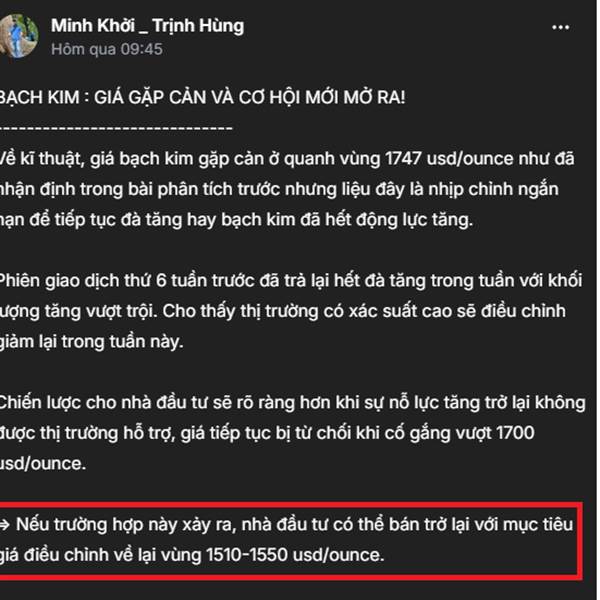Click the arrow symbol starting highlighted paragraph
Viewport: 600px width, 600px height.
coord(5,525)
